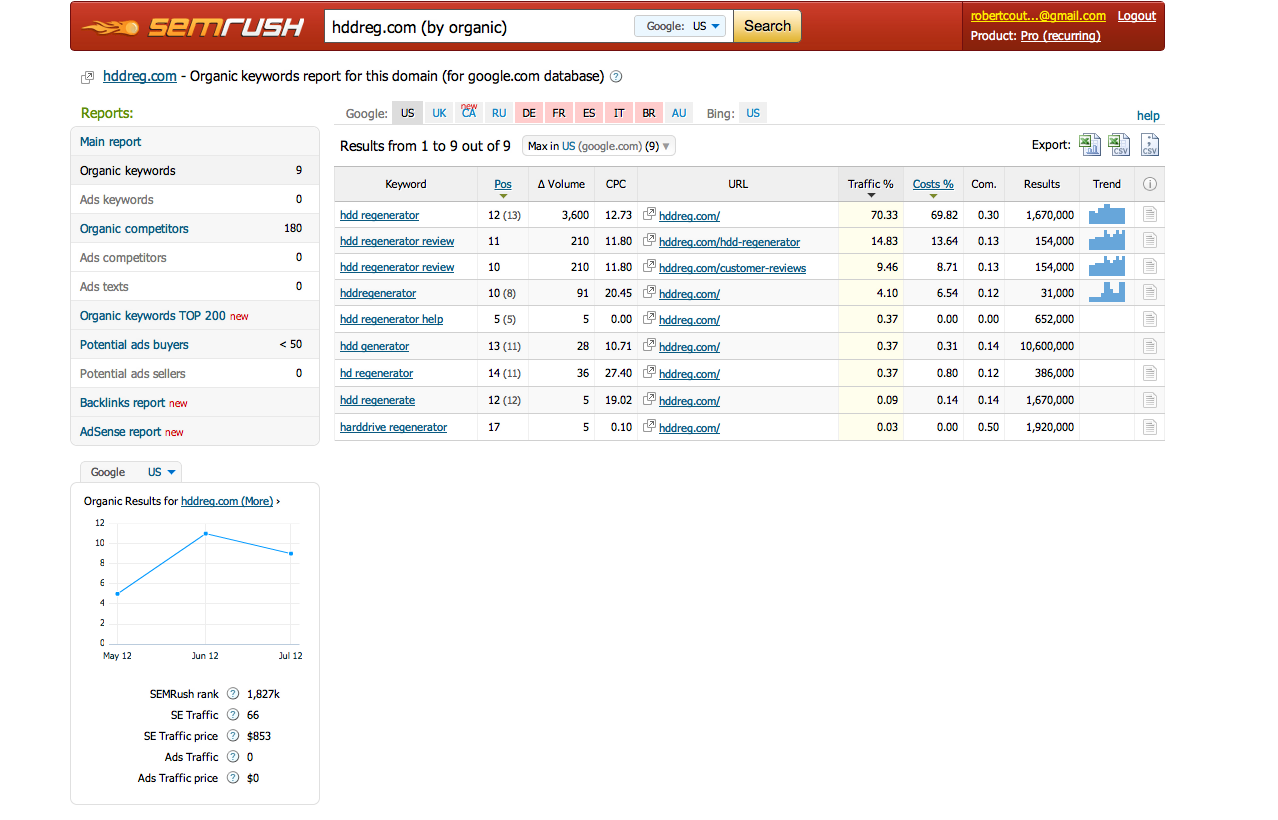The image size is (1278, 820).
Task: Open the SERP source icon for hdd generator row
Action: point(1150,346)
